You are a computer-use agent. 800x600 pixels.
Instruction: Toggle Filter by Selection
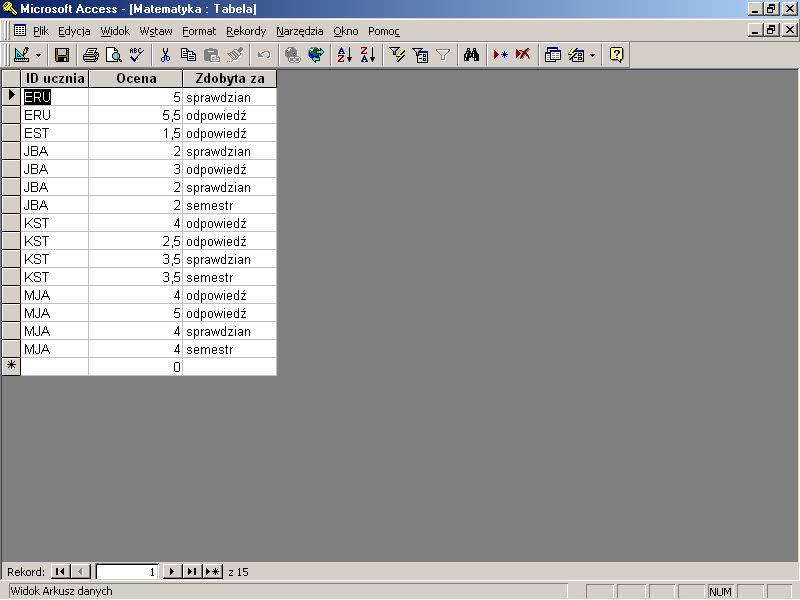click(x=396, y=55)
